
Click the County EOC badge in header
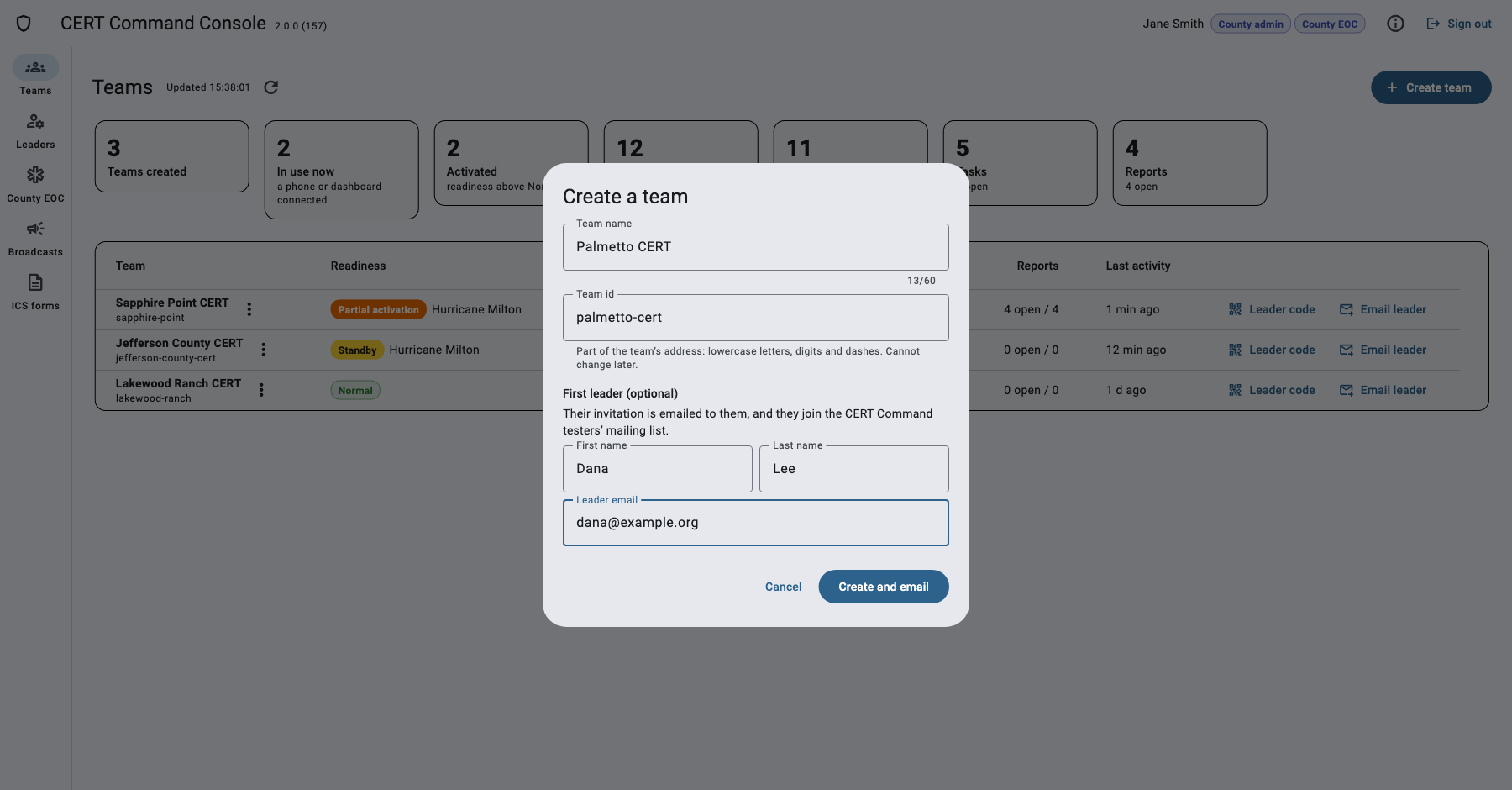click(1329, 24)
